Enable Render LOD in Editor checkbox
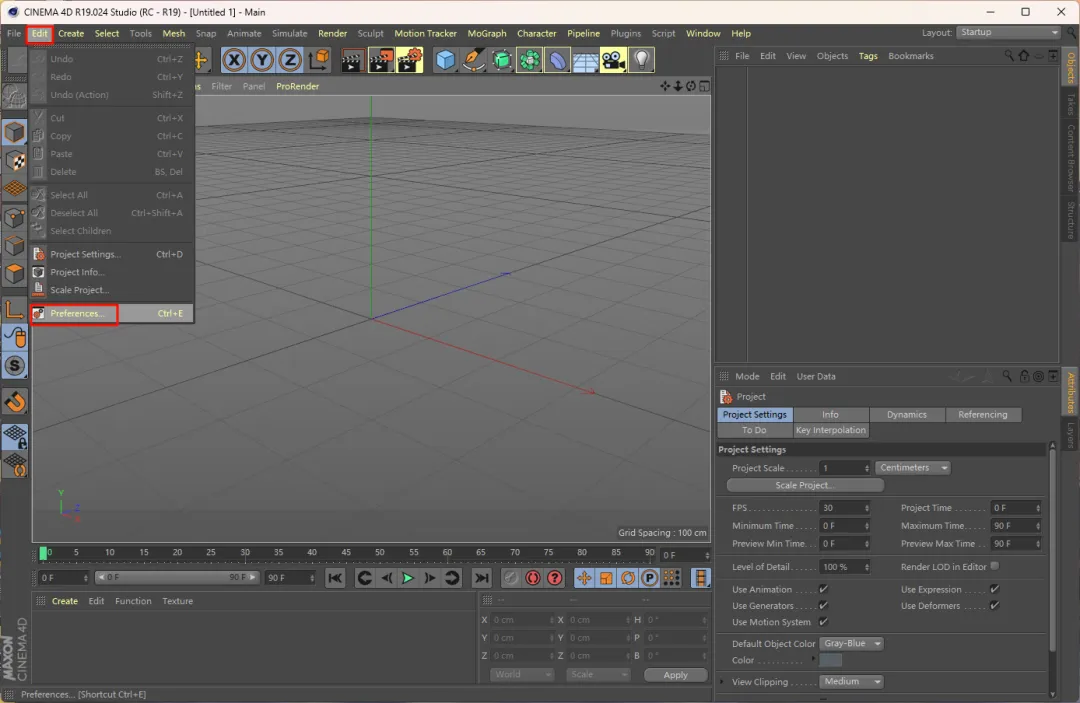This screenshot has height=703, width=1080. (994, 566)
